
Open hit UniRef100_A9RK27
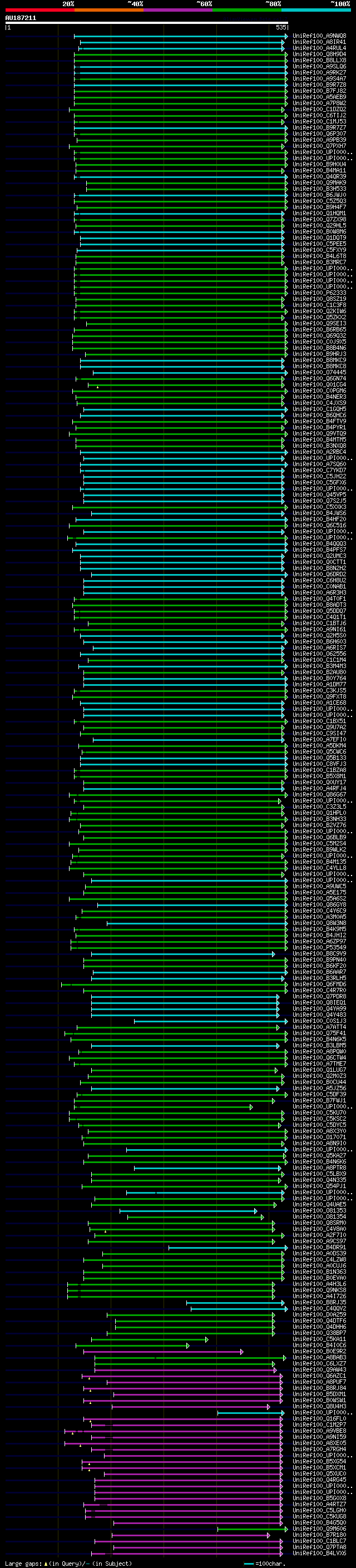coord(319,72)
